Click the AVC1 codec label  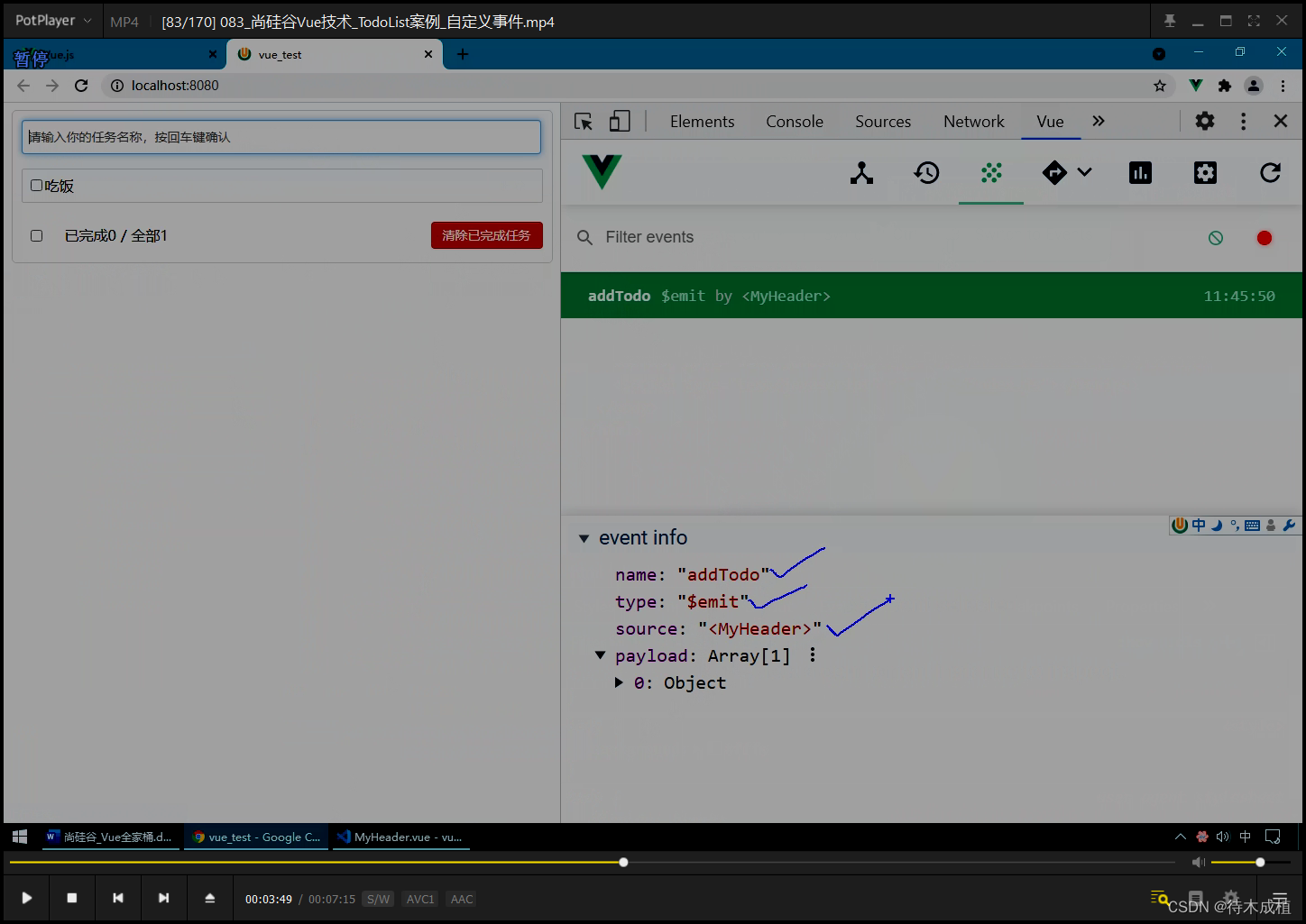pos(420,899)
